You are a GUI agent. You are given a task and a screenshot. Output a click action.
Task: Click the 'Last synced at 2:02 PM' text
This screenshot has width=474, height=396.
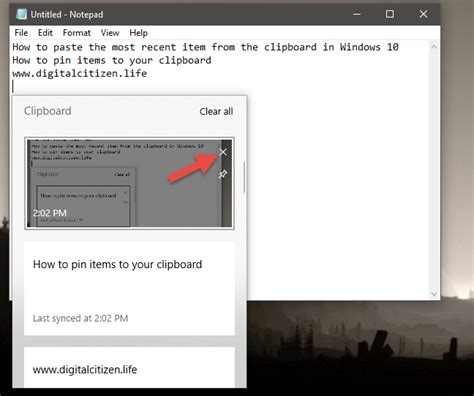[80, 318]
